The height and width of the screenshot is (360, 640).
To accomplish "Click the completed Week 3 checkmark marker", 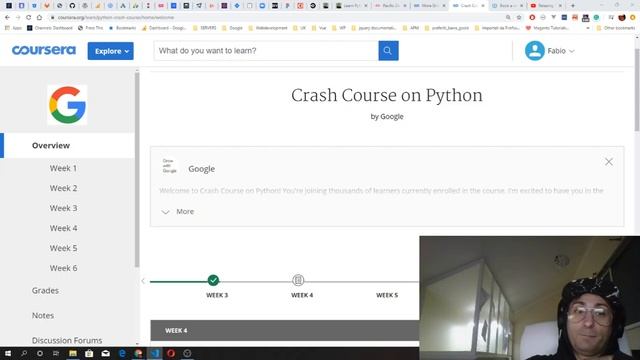I will coord(213,280).
